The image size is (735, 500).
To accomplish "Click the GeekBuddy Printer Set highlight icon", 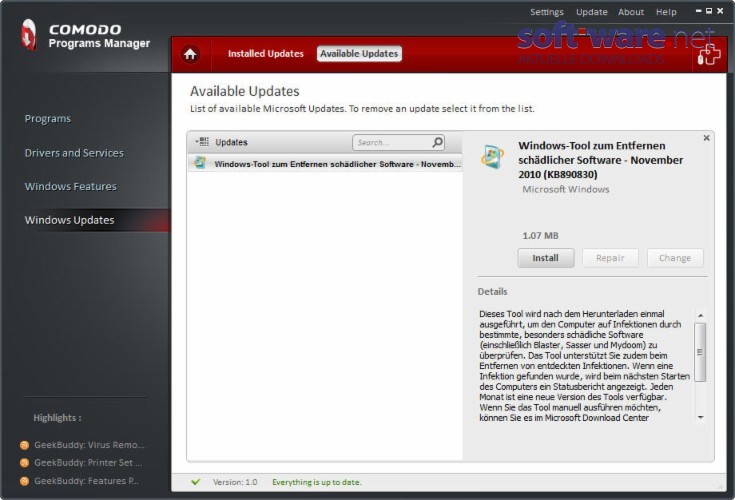I will click(24, 463).
